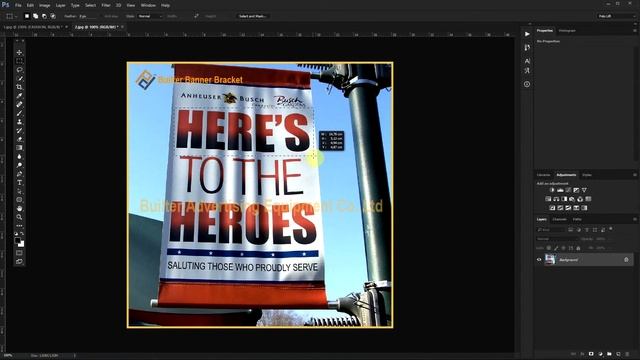
Task: Select the Healing Brush tool
Action: (x=19, y=104)
